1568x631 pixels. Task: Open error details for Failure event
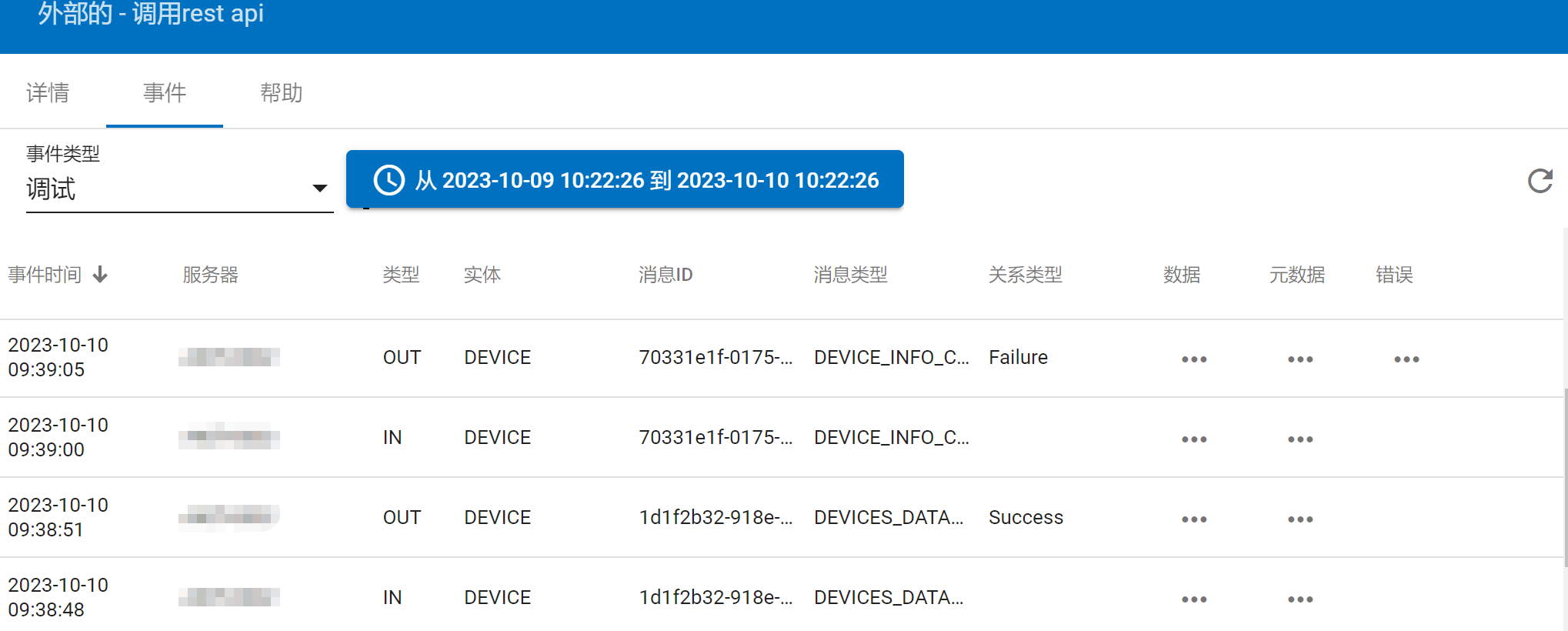click(x=1406, y=359)
